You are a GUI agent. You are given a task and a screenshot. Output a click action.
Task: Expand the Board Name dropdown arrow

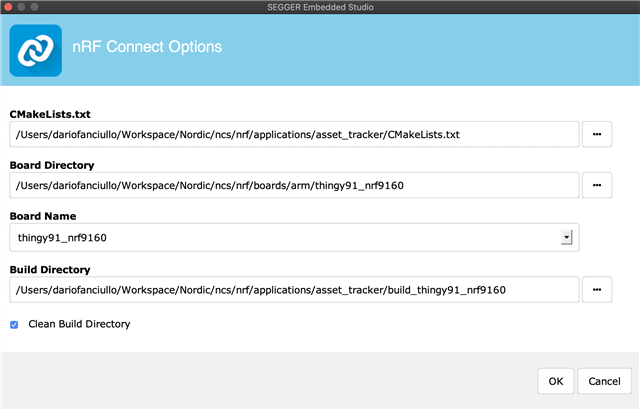[567, 237]
